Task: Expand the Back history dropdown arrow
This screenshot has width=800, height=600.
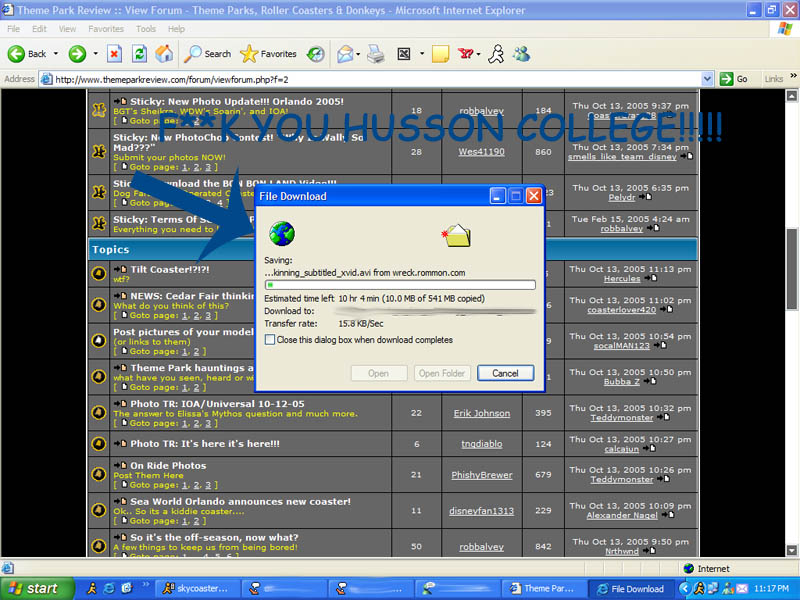Action: coord(56,54)
